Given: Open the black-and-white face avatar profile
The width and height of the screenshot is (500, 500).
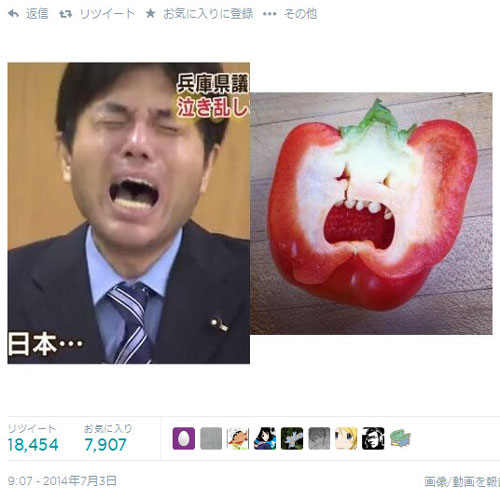Looking at the screenshot, I should [373, 438].
